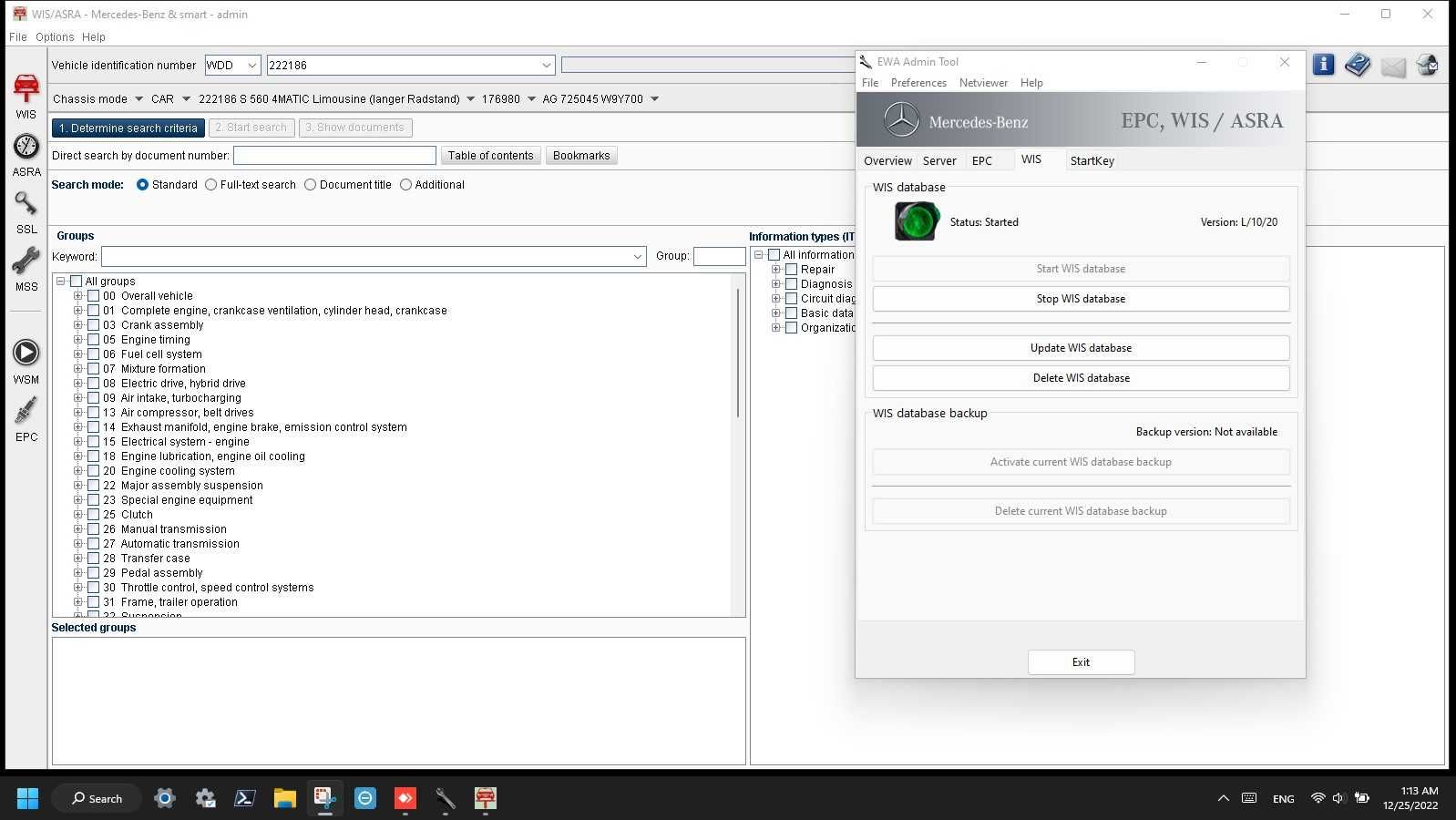
Task: Open the WDD VIN prefix dropdown
Action: click(x=251, y=66)
